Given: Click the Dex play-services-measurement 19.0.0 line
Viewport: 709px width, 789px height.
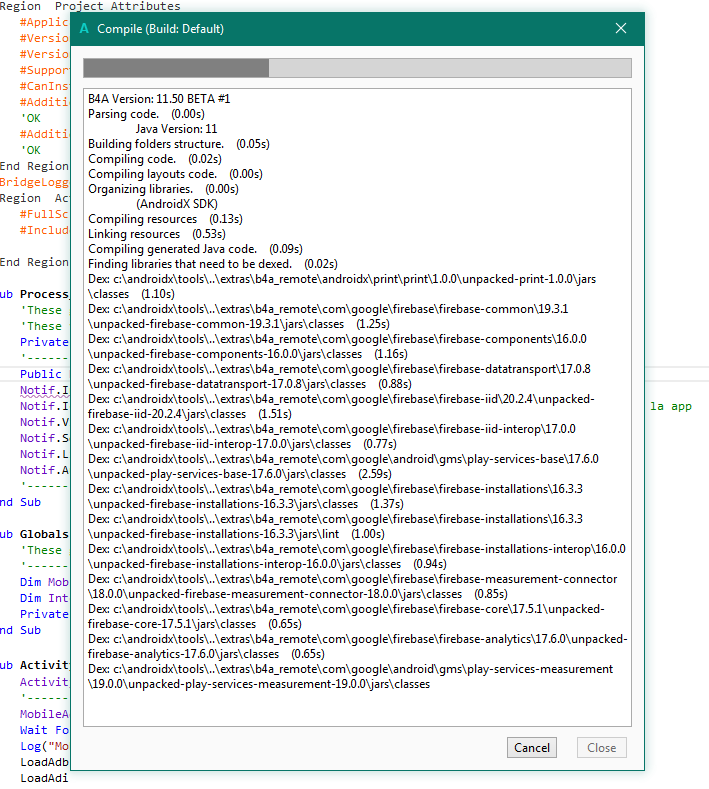Looking at the screenshot, I should pyautogui.click(x=350, y=676).
